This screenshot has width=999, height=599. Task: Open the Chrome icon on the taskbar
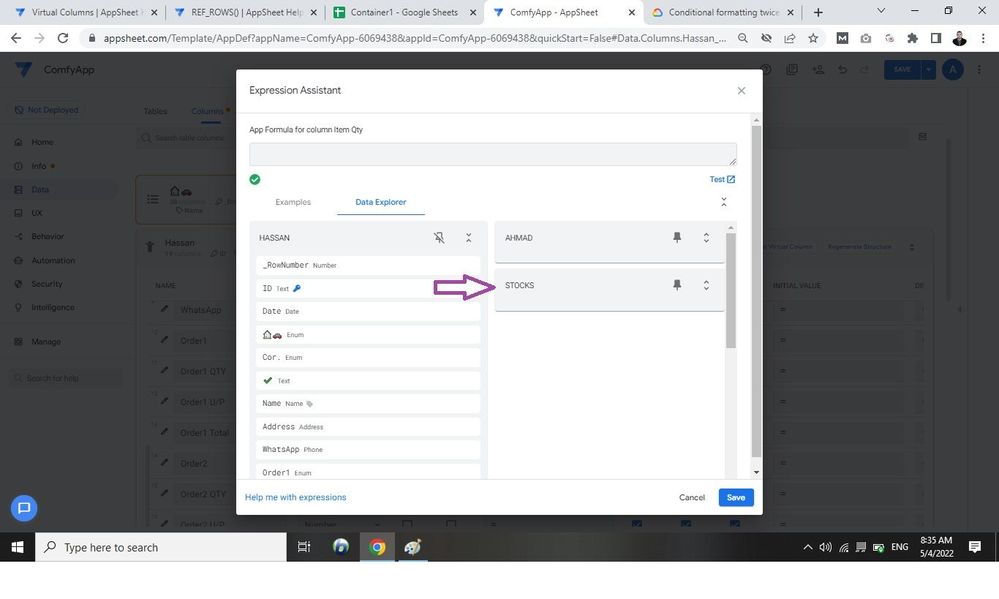point(377,547)
